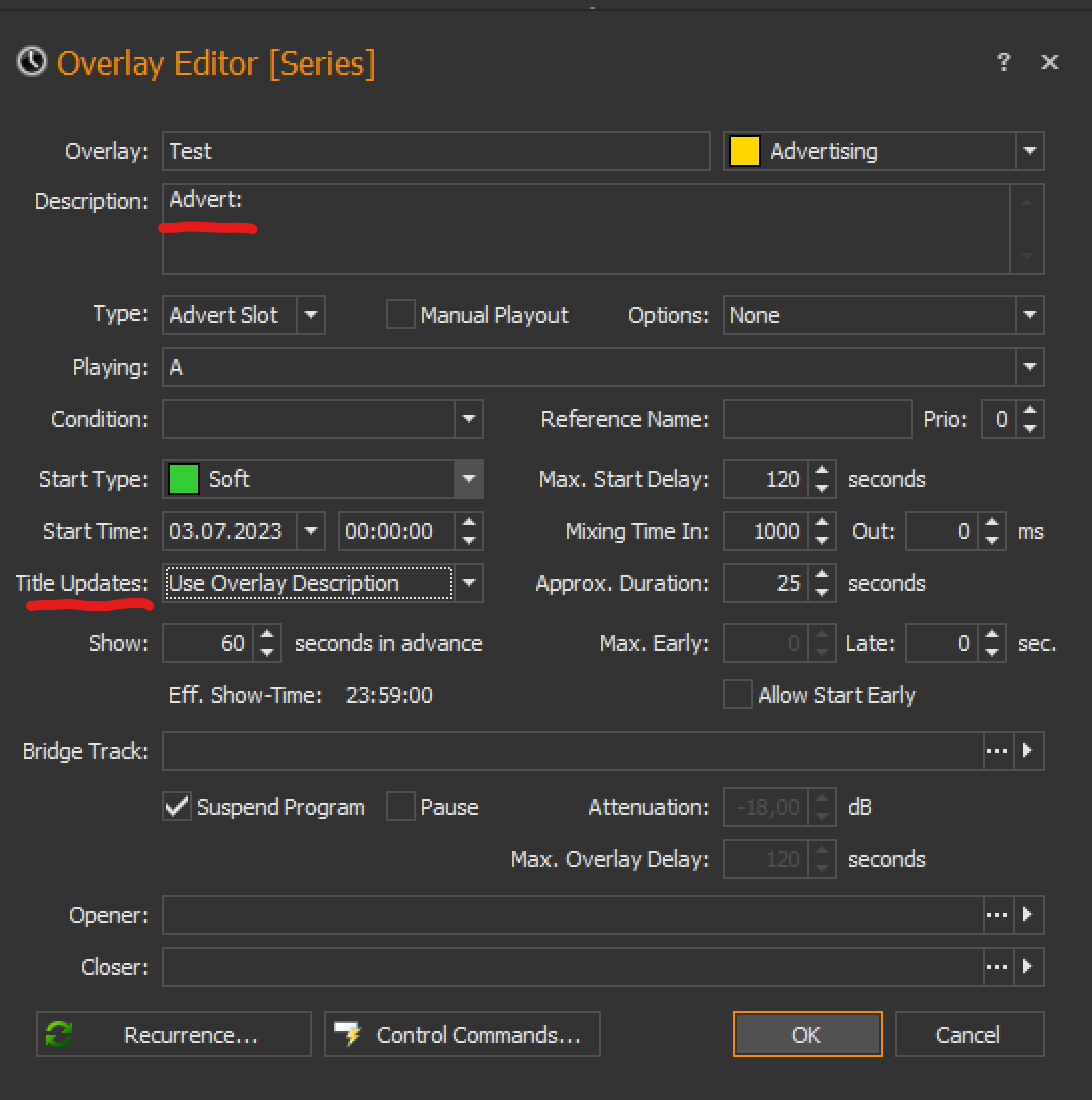Play the Bridge Track preview arrow

(1029, 751)
